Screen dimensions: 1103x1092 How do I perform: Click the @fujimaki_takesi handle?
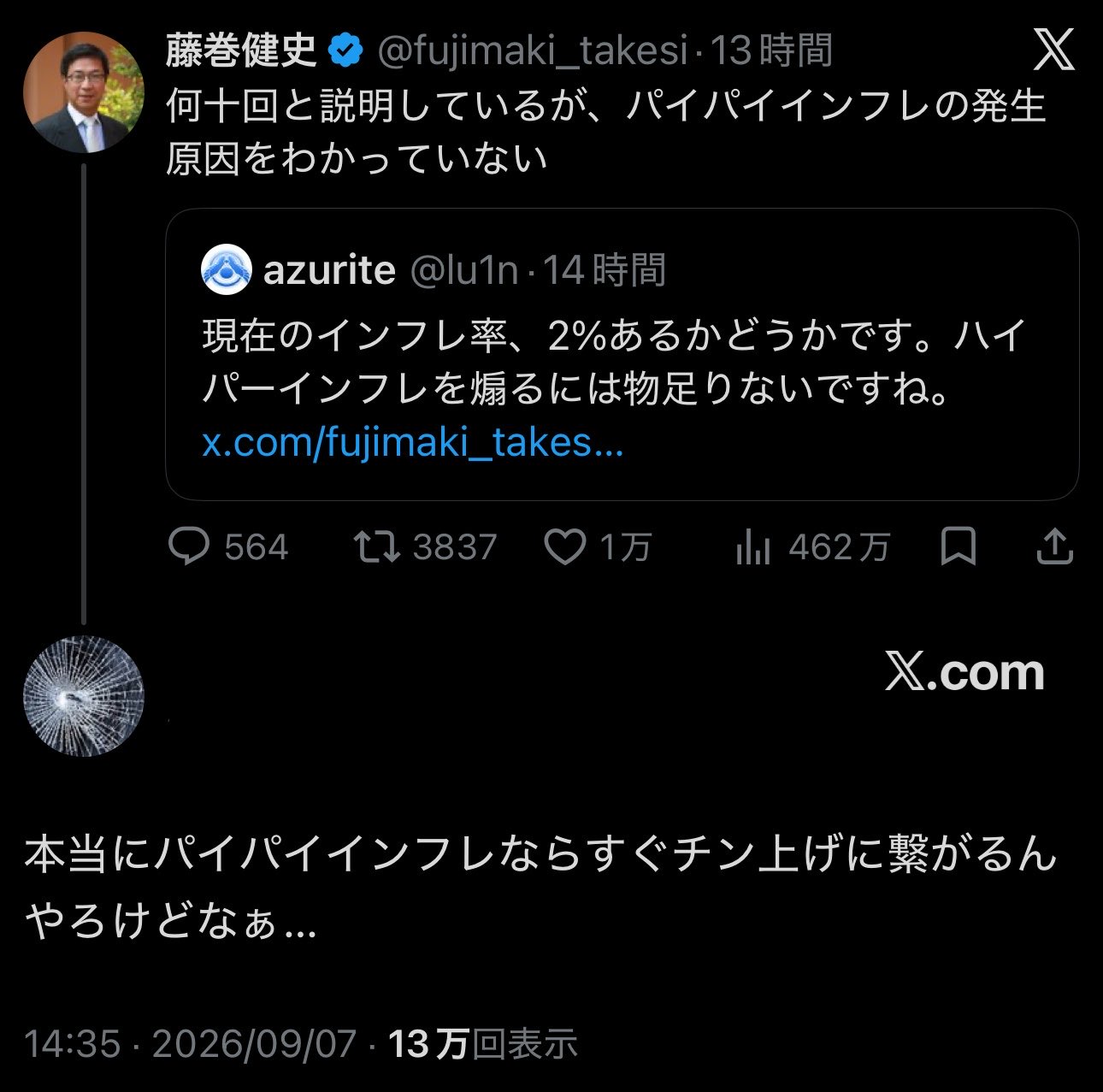point(533,51)
